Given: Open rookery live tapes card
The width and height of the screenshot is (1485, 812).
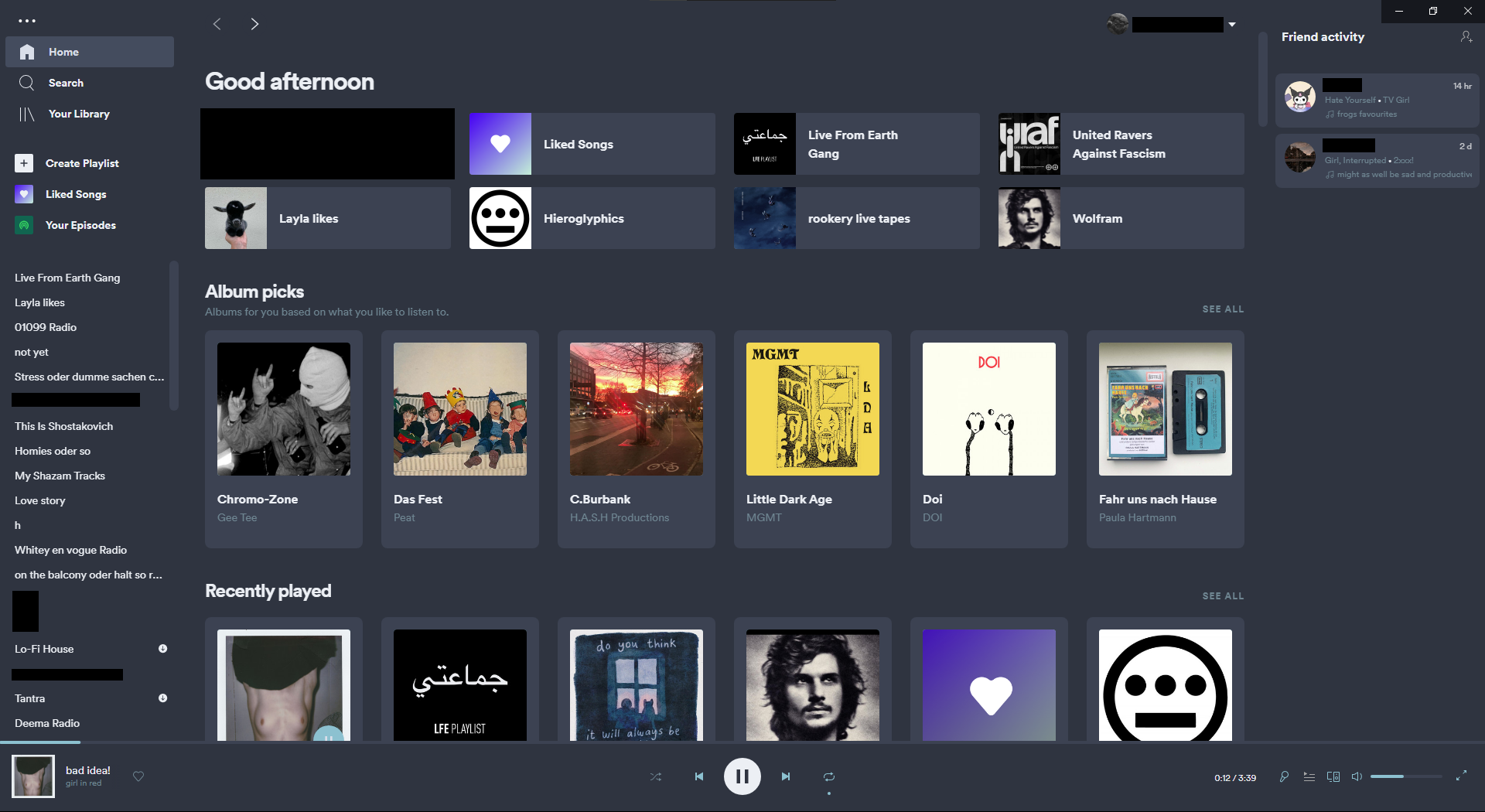Looking at the screenshot, I should pos(857,218).
